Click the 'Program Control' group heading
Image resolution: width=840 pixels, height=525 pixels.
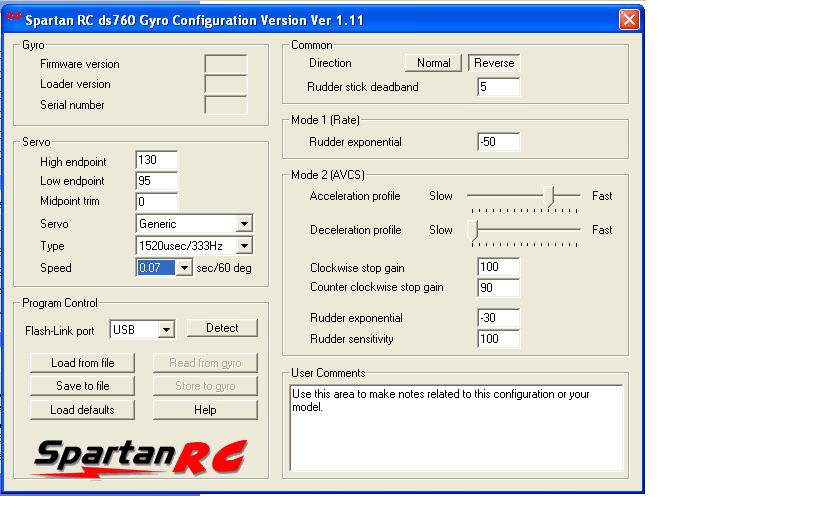[60, 303]
